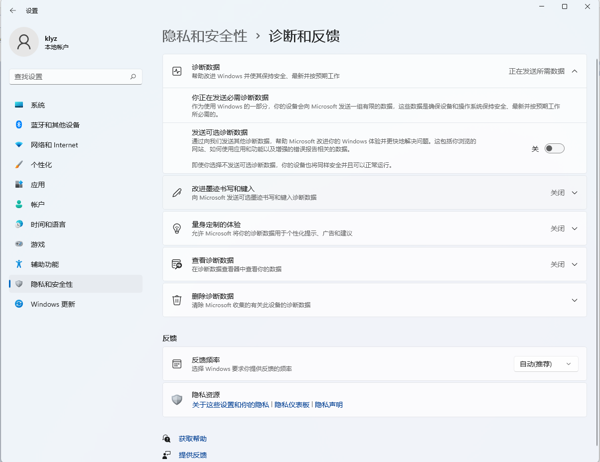Image resolution: width=600 pixels, height=462 pixels.
Task: Click the 查看诊断数据 viewer icon
Action: pos(177,264)
